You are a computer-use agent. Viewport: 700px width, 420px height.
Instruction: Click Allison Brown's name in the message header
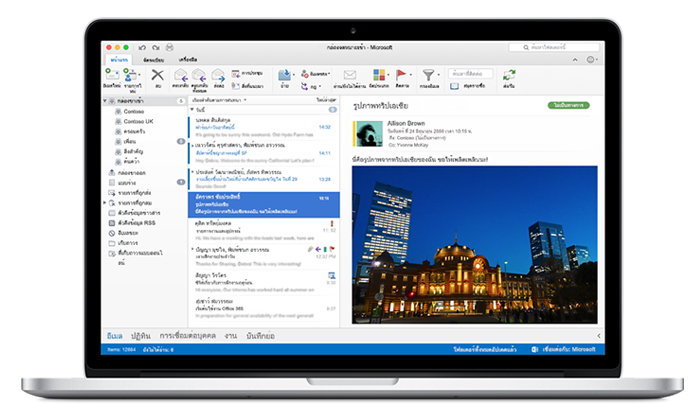click(x=406, y=123)
